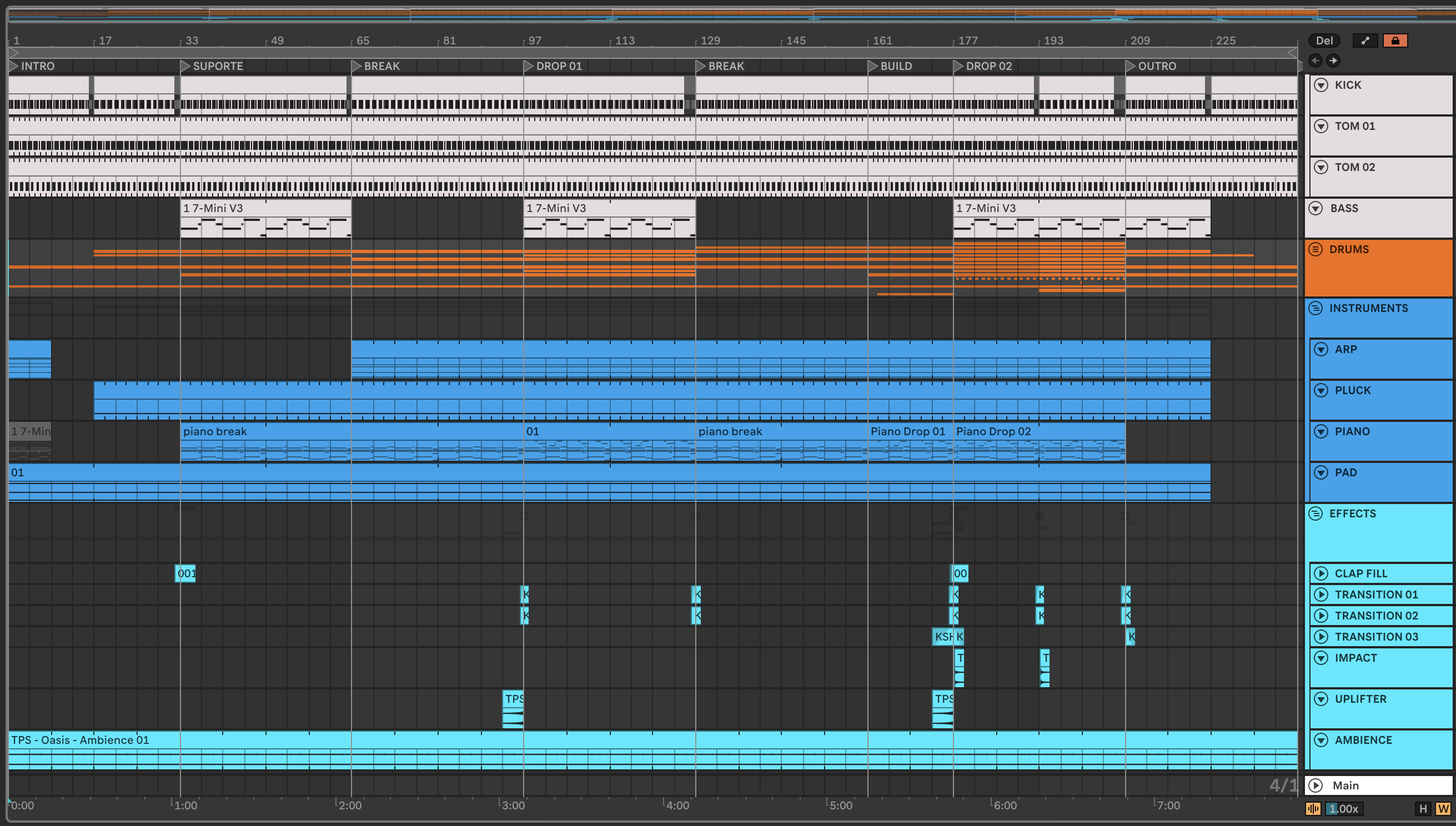Select the INSTRUMENTS group header
Viewport: 1456px width, 826px height.
click(1379, 318)
